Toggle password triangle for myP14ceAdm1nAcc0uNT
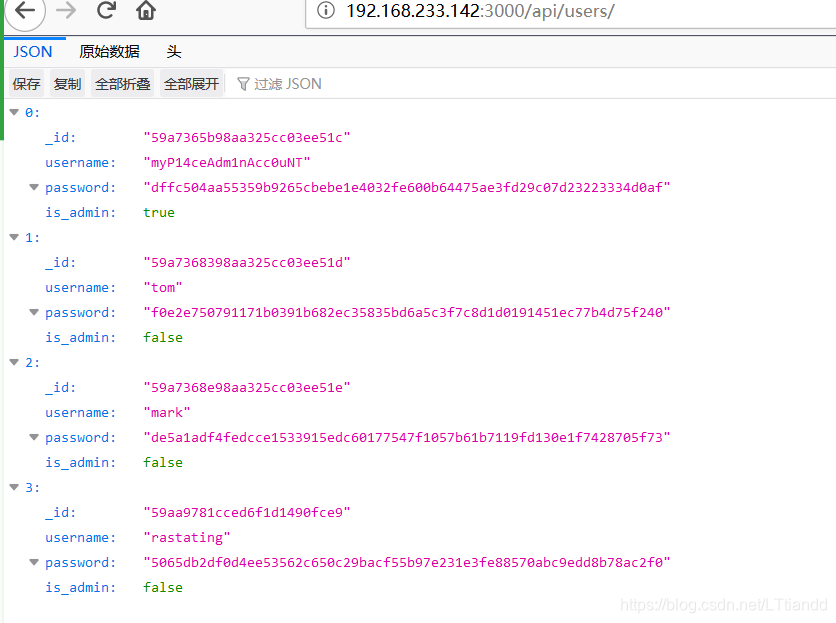This screenshot has height=623, width=836. point(34,187)
